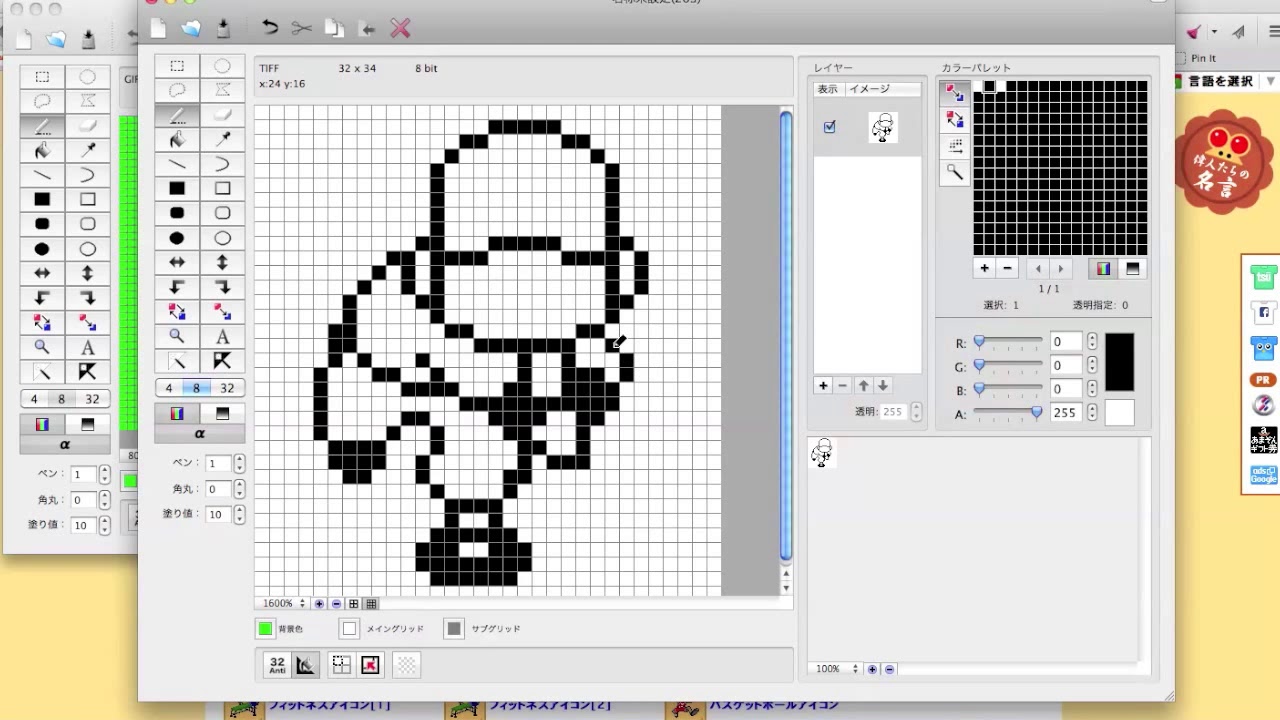The image size is (1280, 720).
Task: Open the 100% preview zoom dropdown
Action: pos(836,669)
